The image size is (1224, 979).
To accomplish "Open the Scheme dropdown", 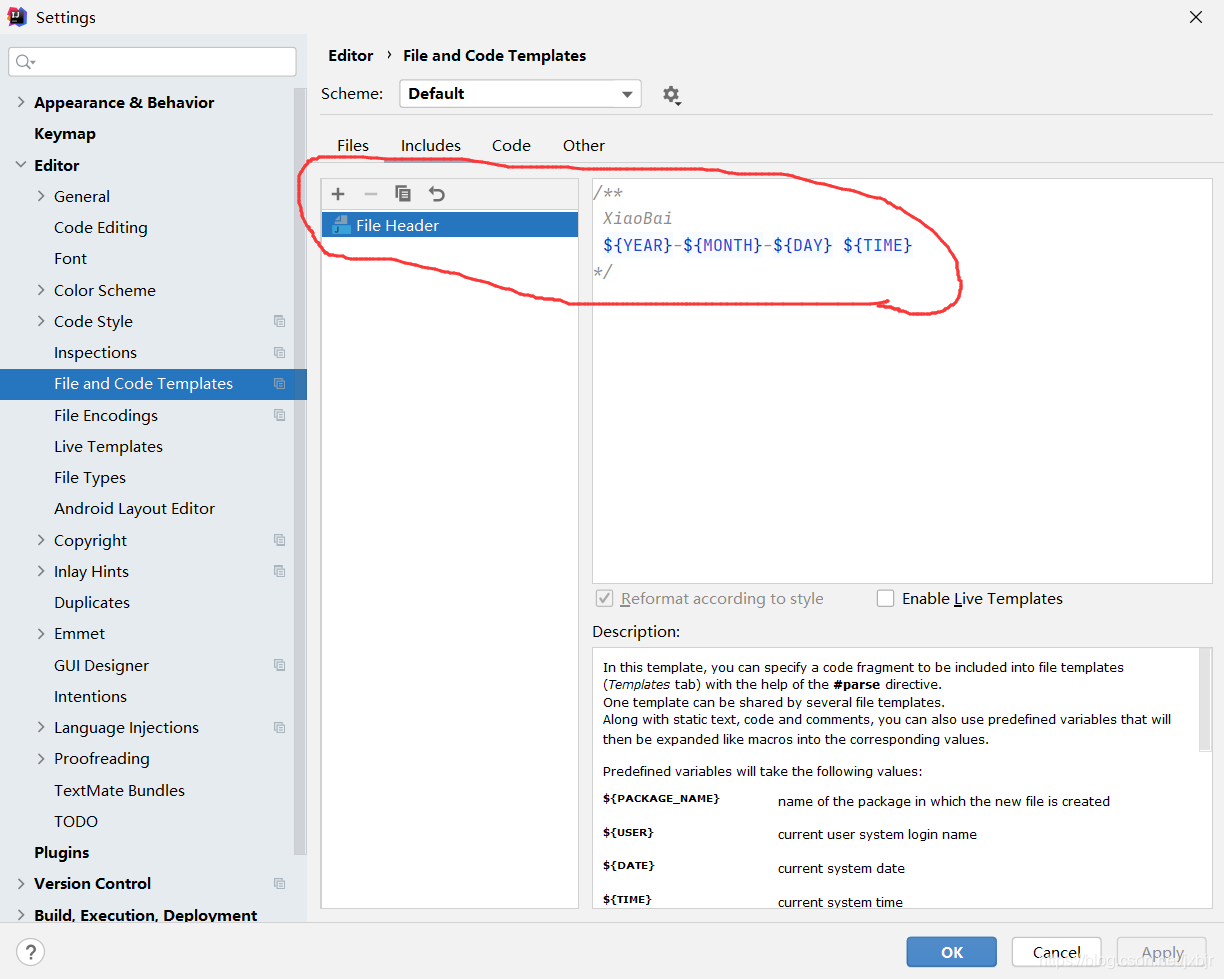I will tap(520, 94).
